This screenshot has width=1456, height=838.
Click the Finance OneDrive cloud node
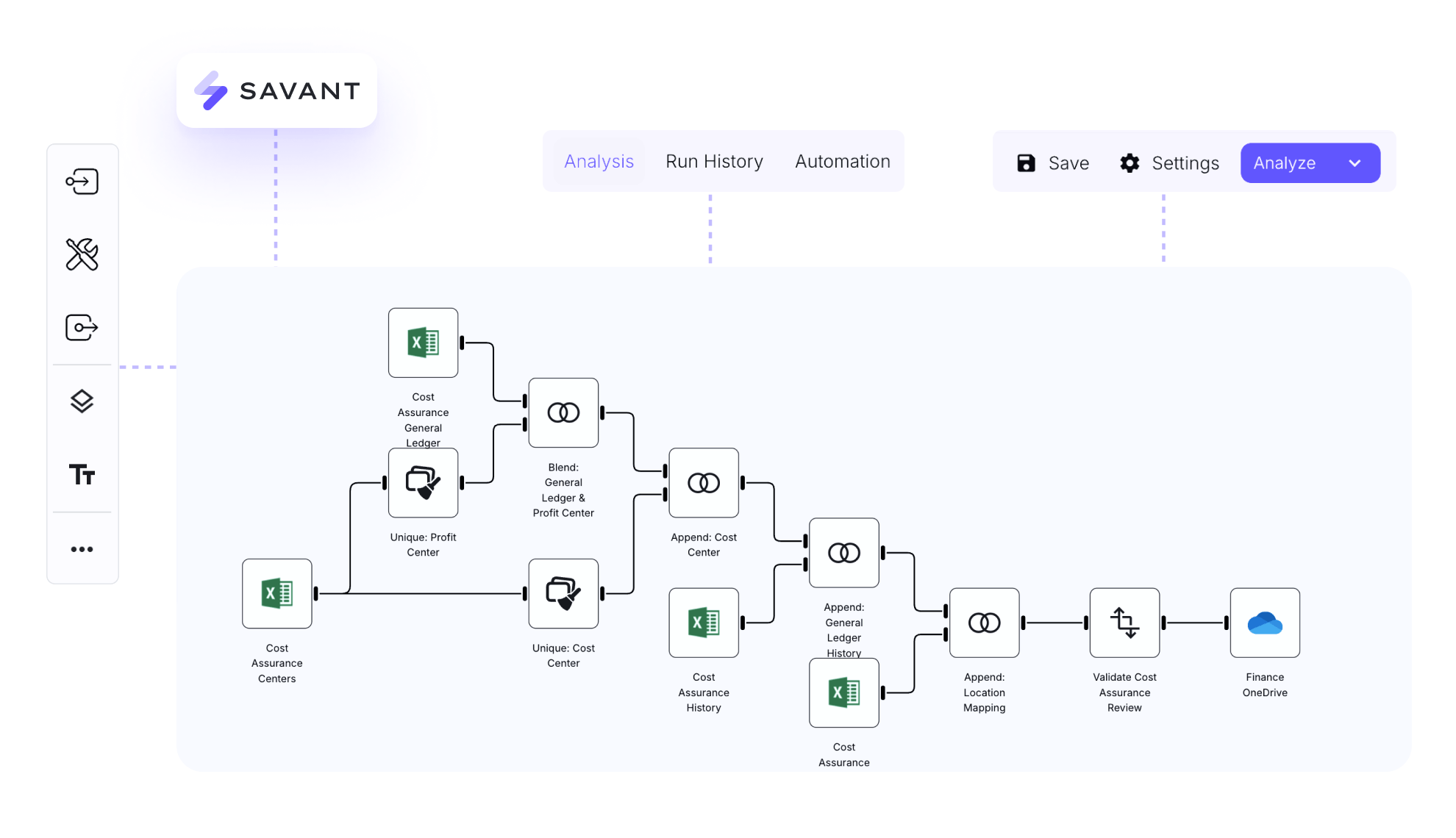pyautogui.click(x=1264, y=623)
